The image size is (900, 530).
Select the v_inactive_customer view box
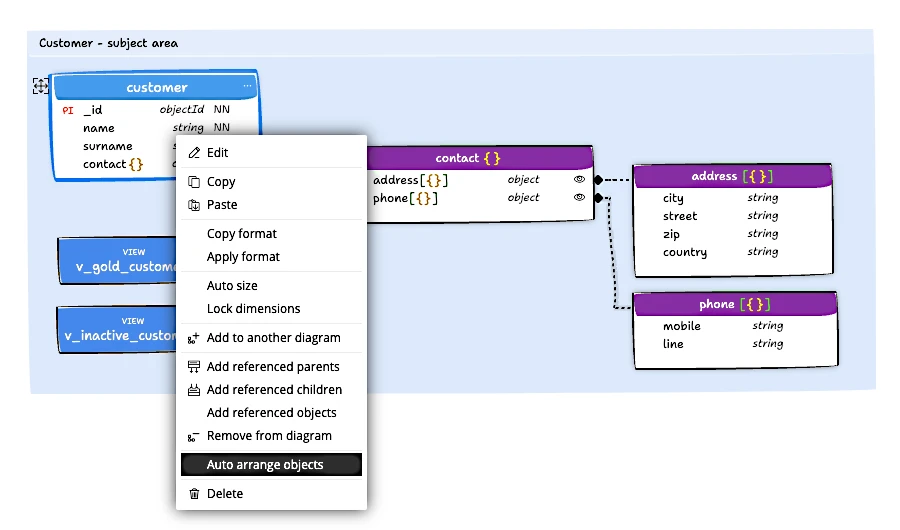(x=117, y=330)
